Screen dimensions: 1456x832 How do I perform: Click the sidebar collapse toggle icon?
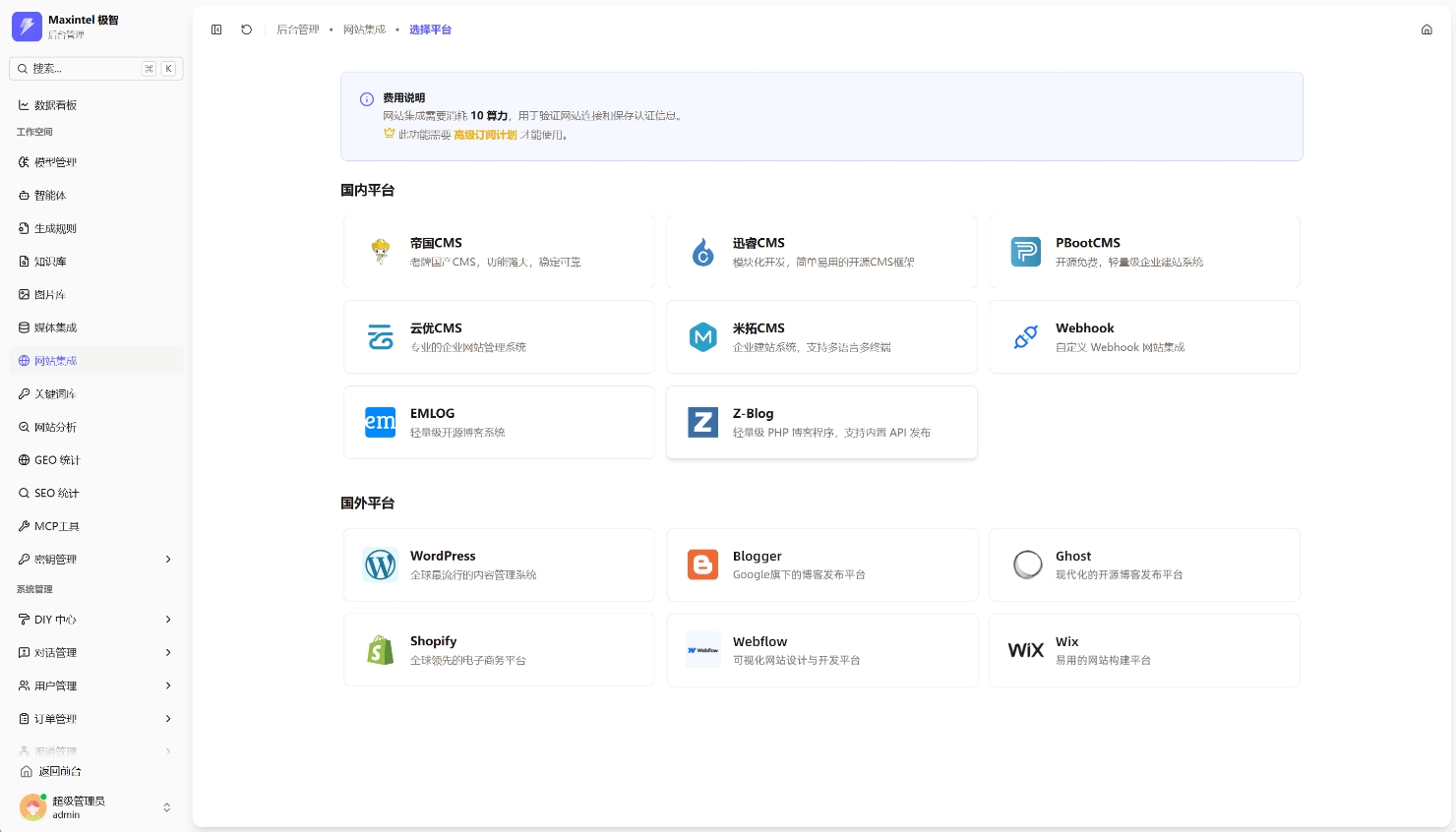pyautogui.click(x=216, y=30)
